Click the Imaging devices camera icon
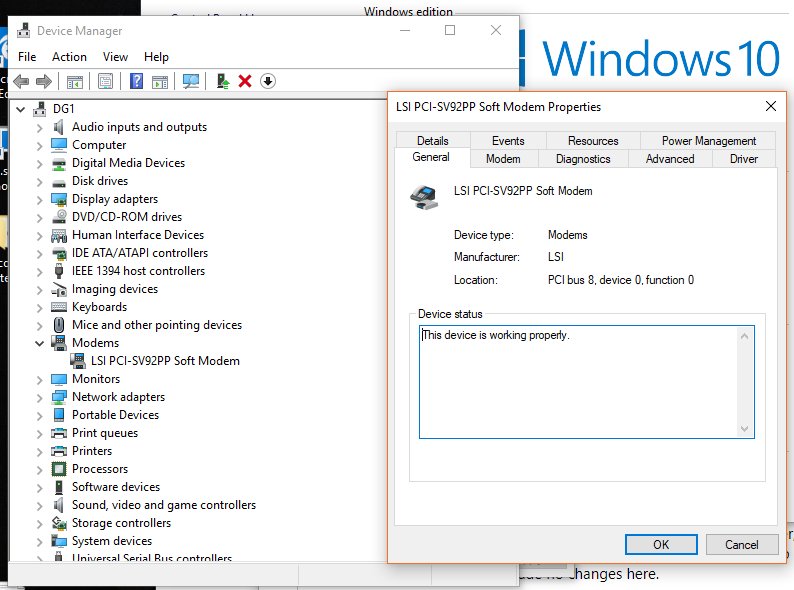 coord(59,289)
